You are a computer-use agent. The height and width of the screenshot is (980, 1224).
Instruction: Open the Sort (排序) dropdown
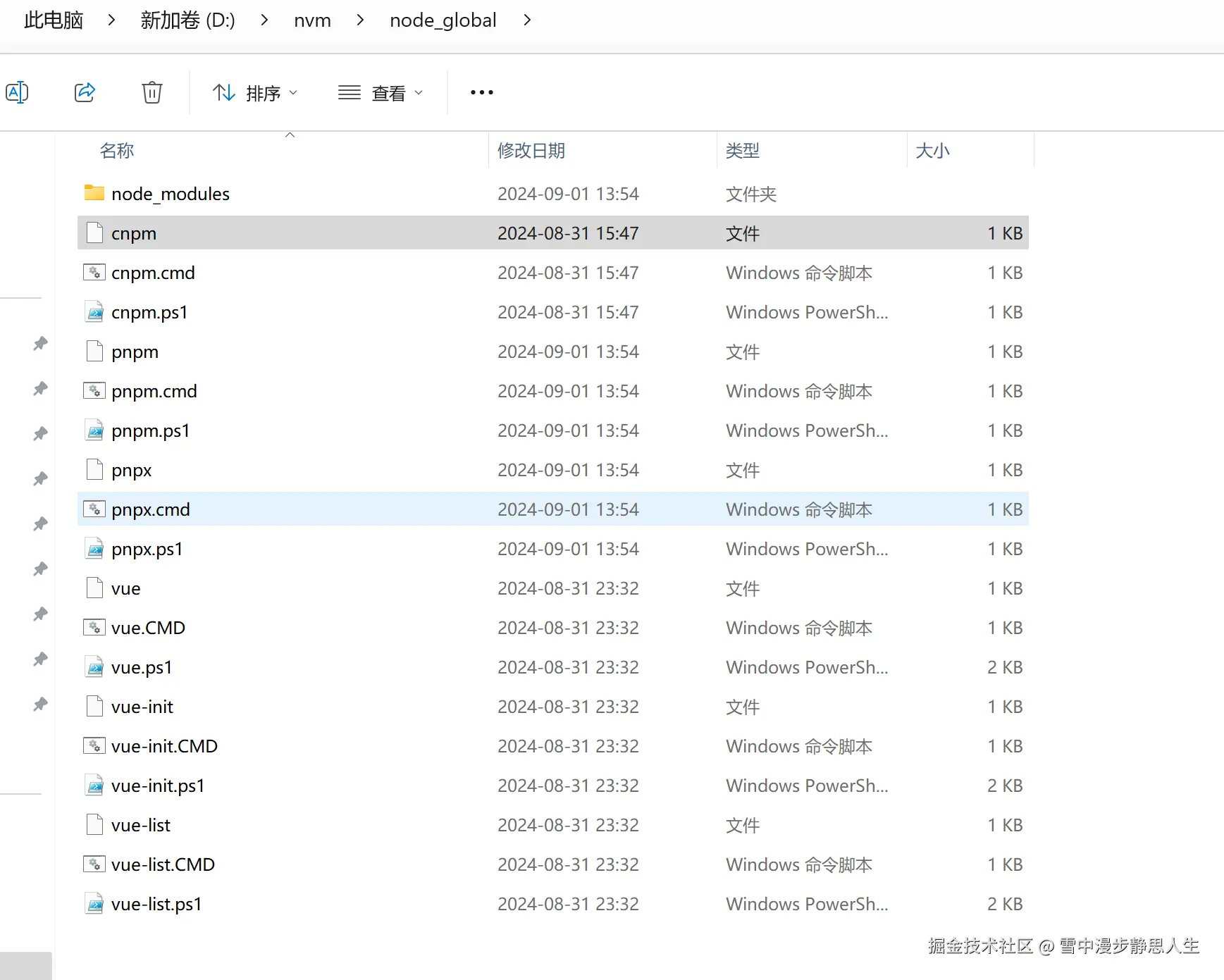click(x=255, y=93)
